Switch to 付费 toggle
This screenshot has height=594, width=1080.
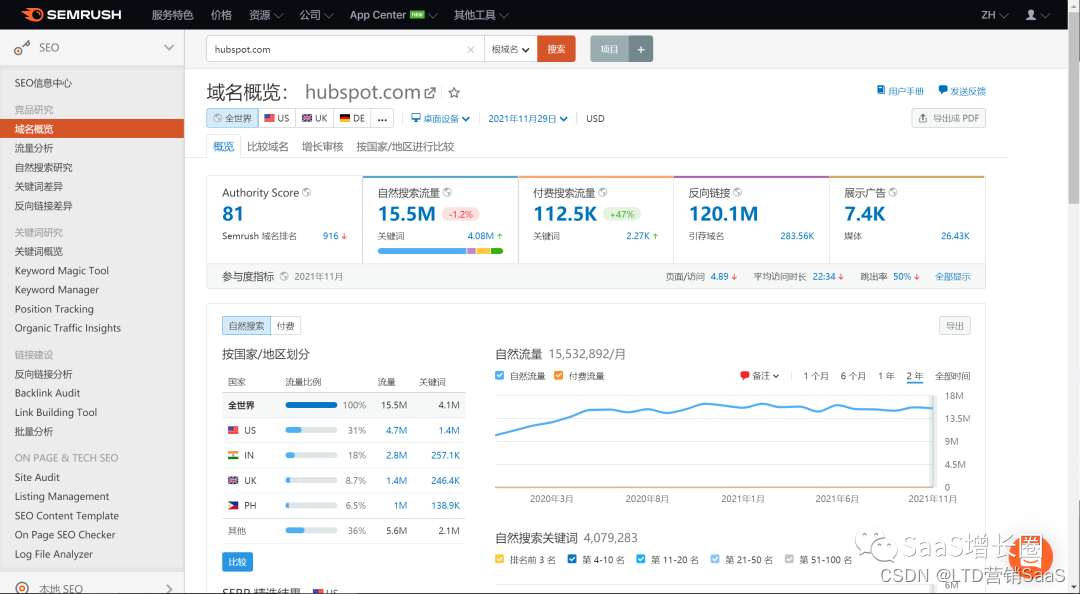click(x=286, y=326)
